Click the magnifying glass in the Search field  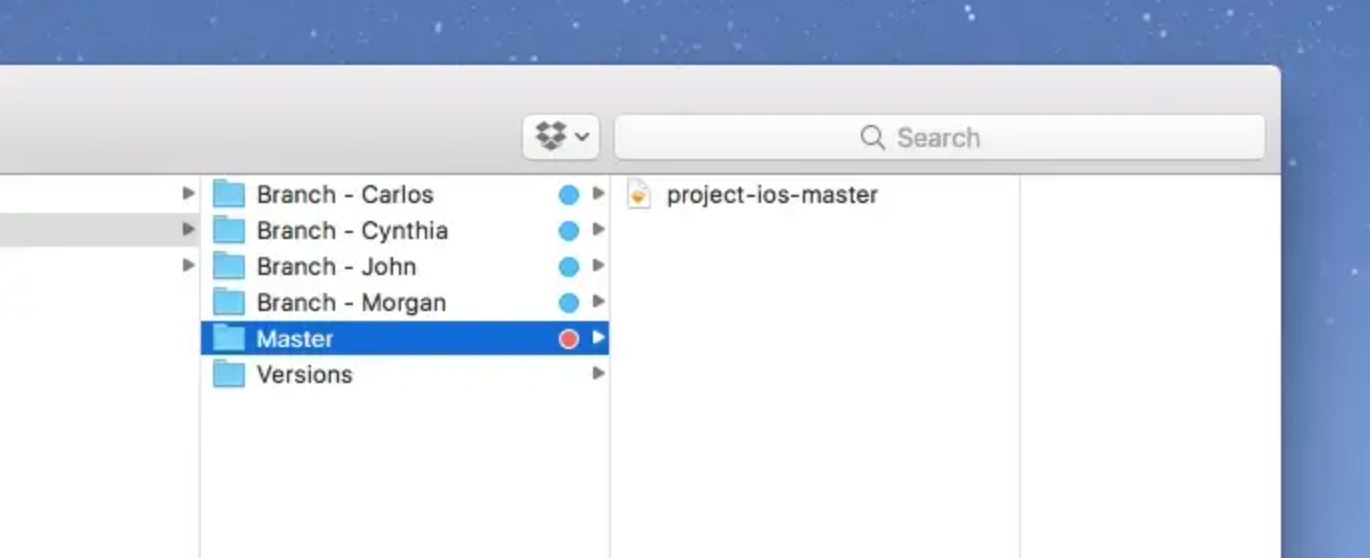pyautogui.click(x=872, y=137)
